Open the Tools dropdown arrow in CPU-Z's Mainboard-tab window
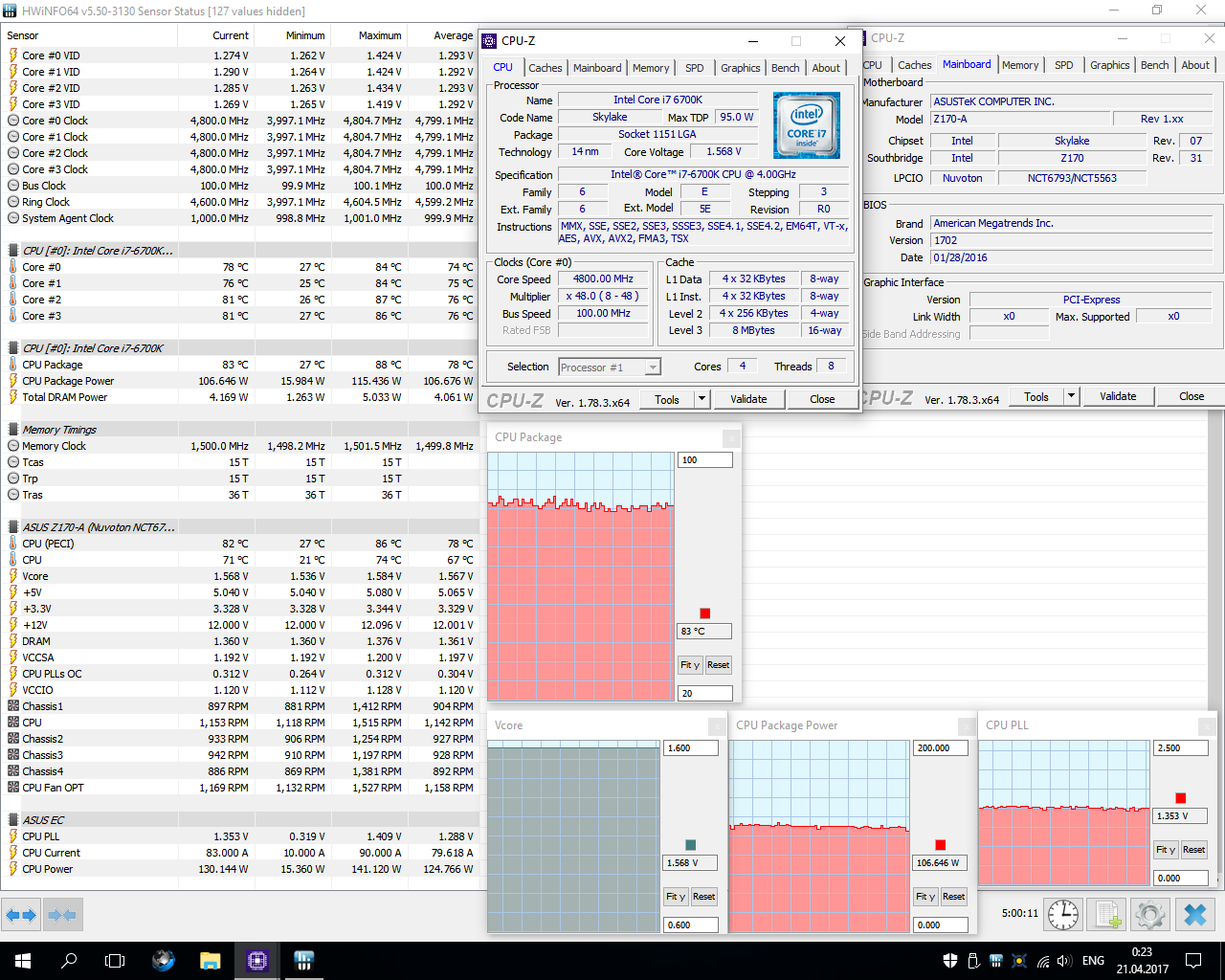The height and width of the screenshot is (980, 1225). 1071,396
